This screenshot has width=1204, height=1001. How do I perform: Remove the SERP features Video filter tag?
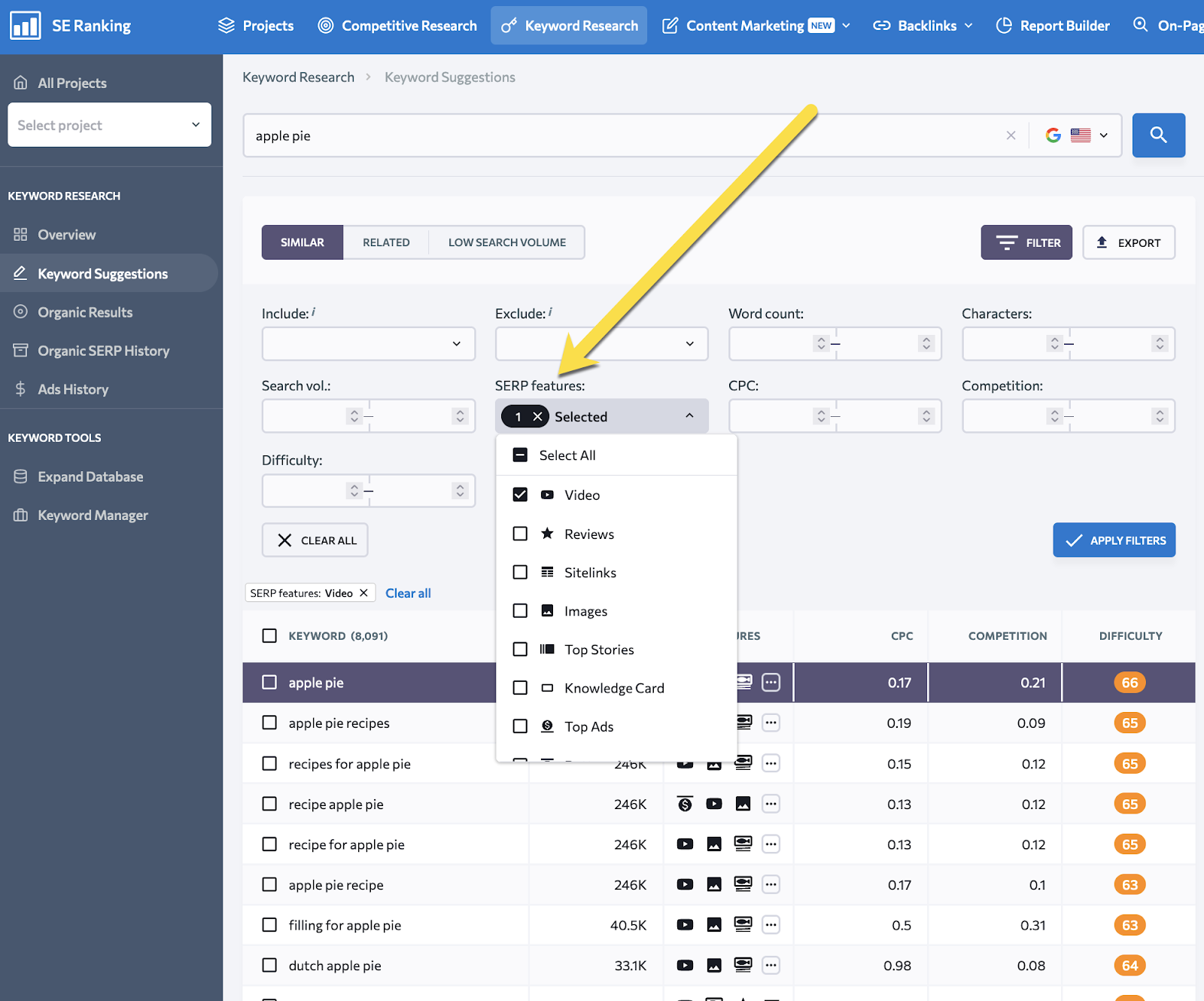point(363,593)
